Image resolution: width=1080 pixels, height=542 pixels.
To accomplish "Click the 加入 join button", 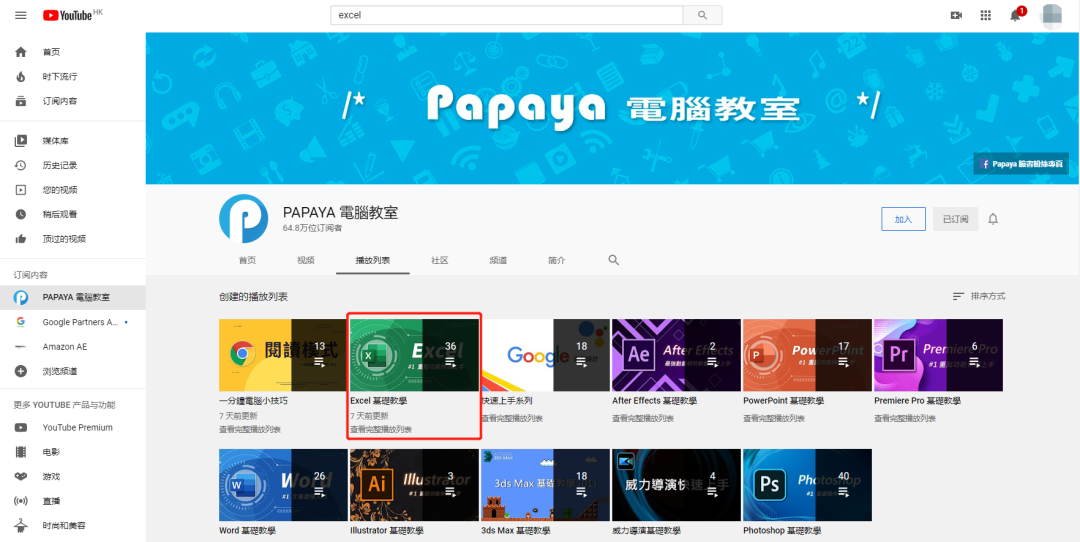I will coord(903,219).
